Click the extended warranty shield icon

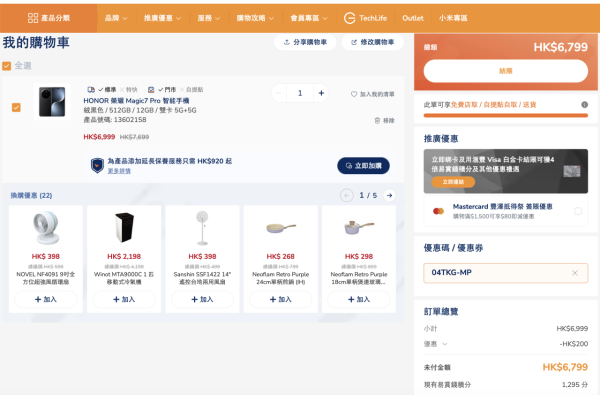(x=97, y=165)
